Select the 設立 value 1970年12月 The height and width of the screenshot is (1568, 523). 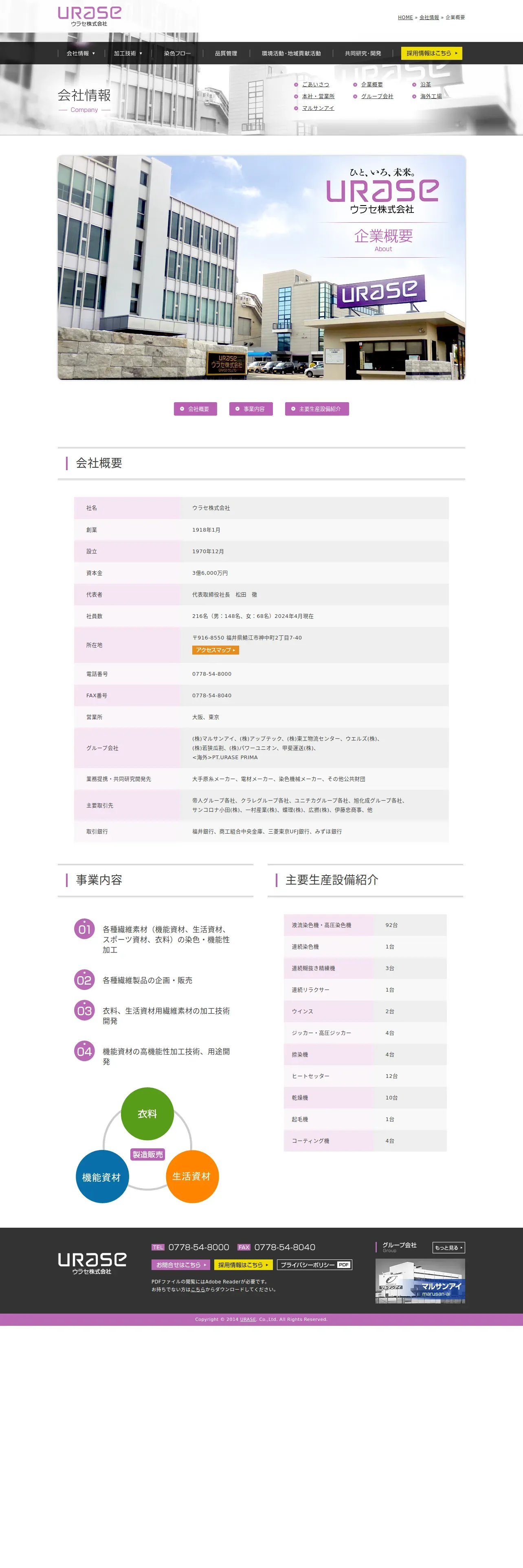(x=208, y=552)
